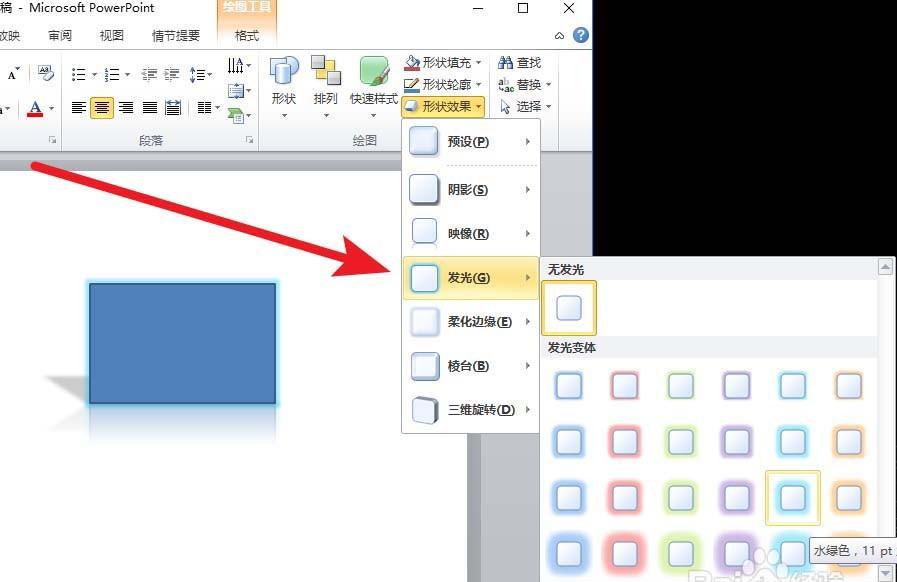Toggle bulleted list formatting
This screenshot has height=582, width=897.
pos(77,72)
